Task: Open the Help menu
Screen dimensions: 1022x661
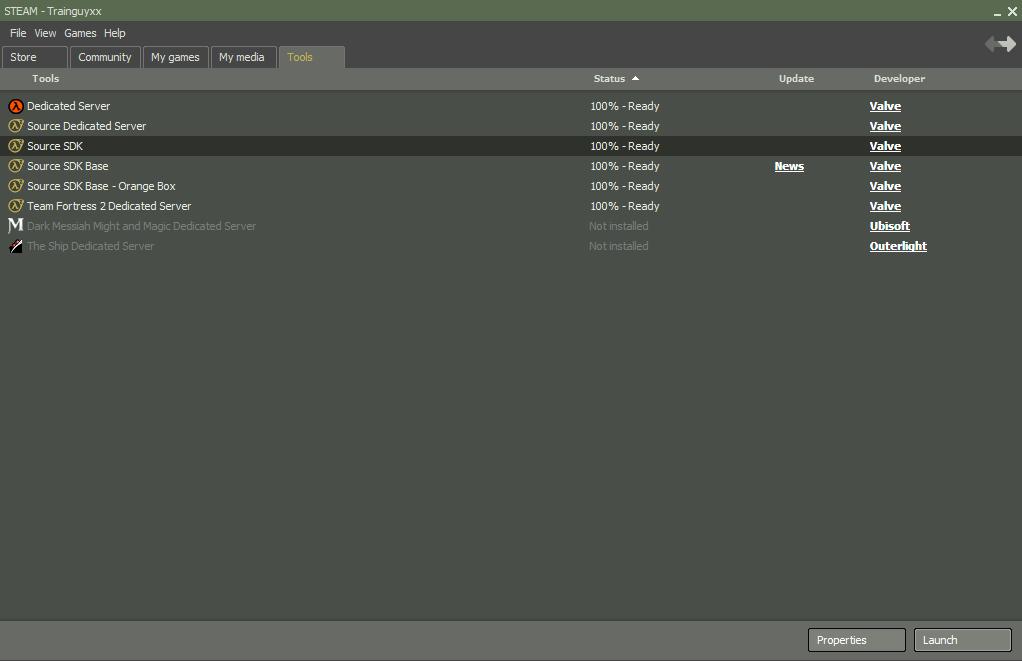Action: click(x=115, y=33)
